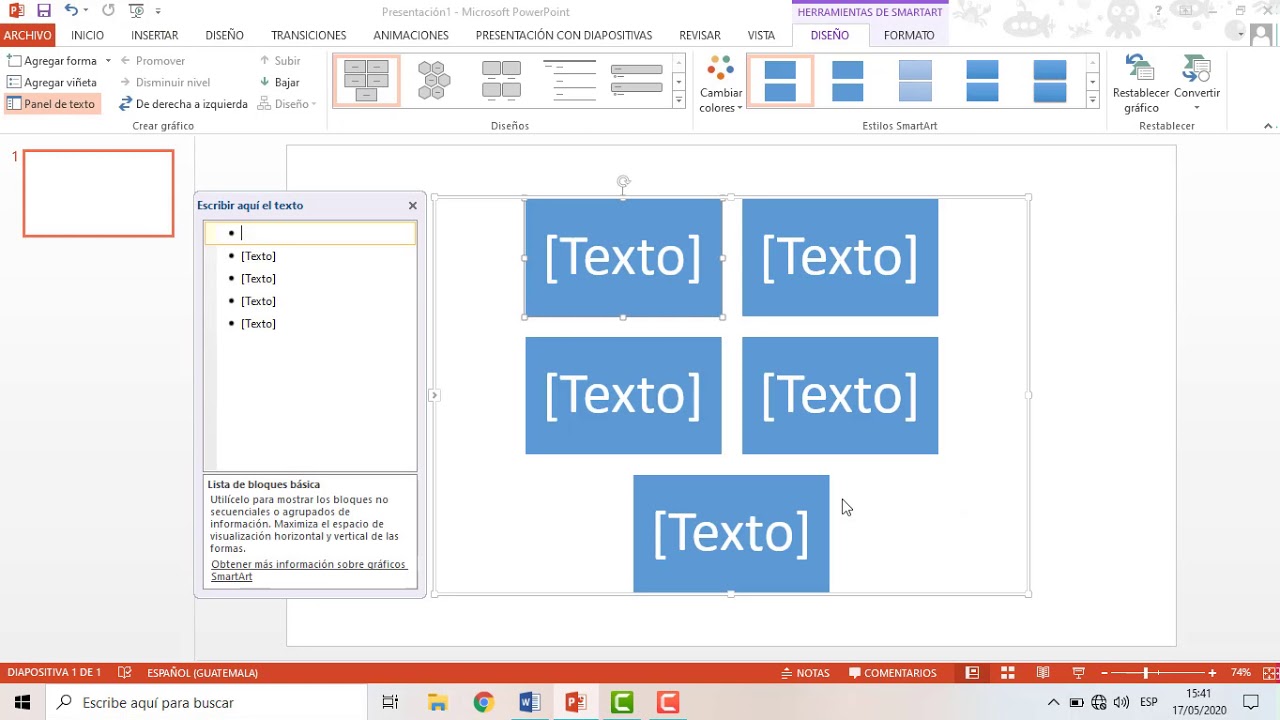Click the rotation handle above the shape
1280x720 pixels.
tap(623, 182)
